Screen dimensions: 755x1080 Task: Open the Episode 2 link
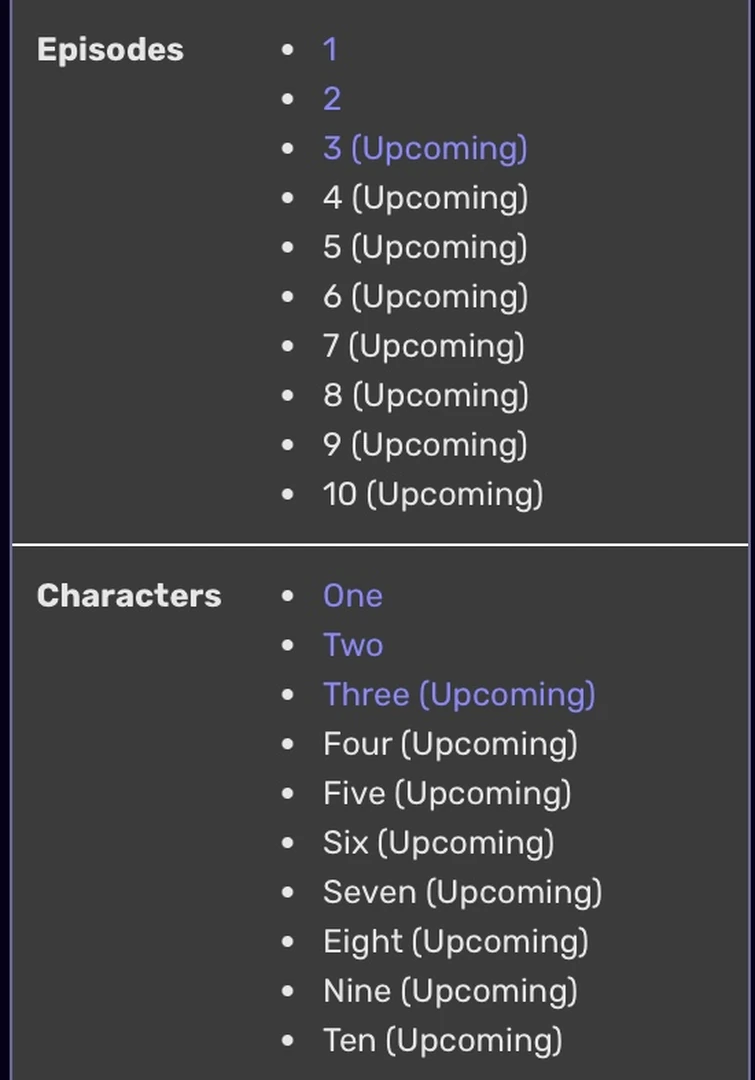click(330, 99)
